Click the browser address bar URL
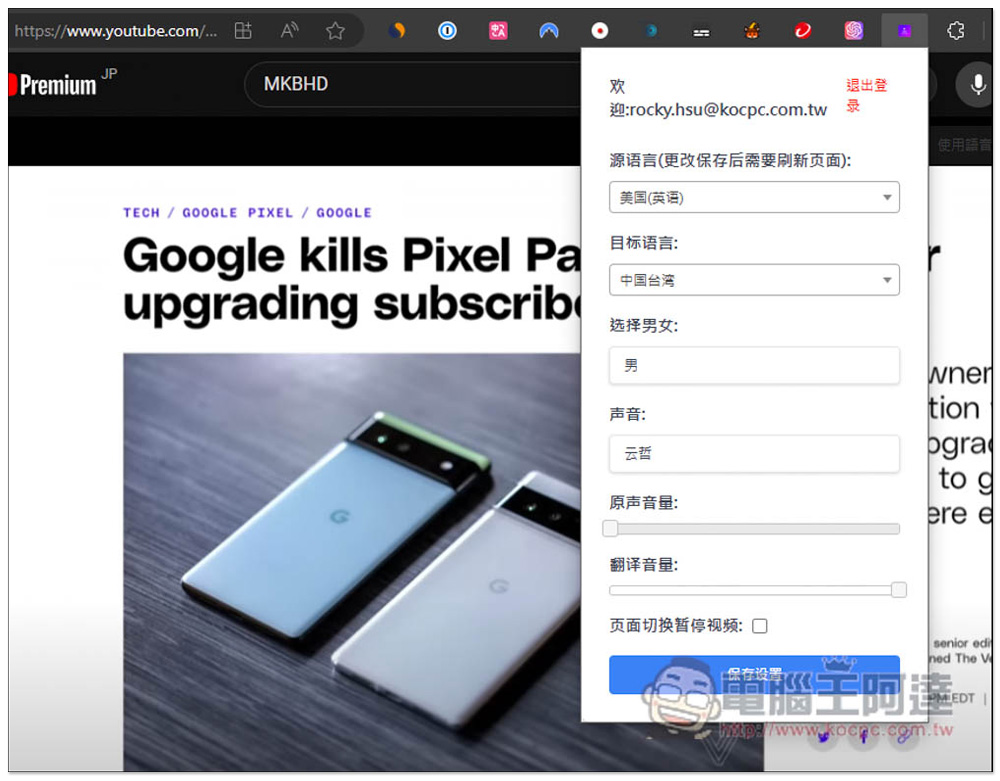The image size is (1000, 781). [115, 31]
